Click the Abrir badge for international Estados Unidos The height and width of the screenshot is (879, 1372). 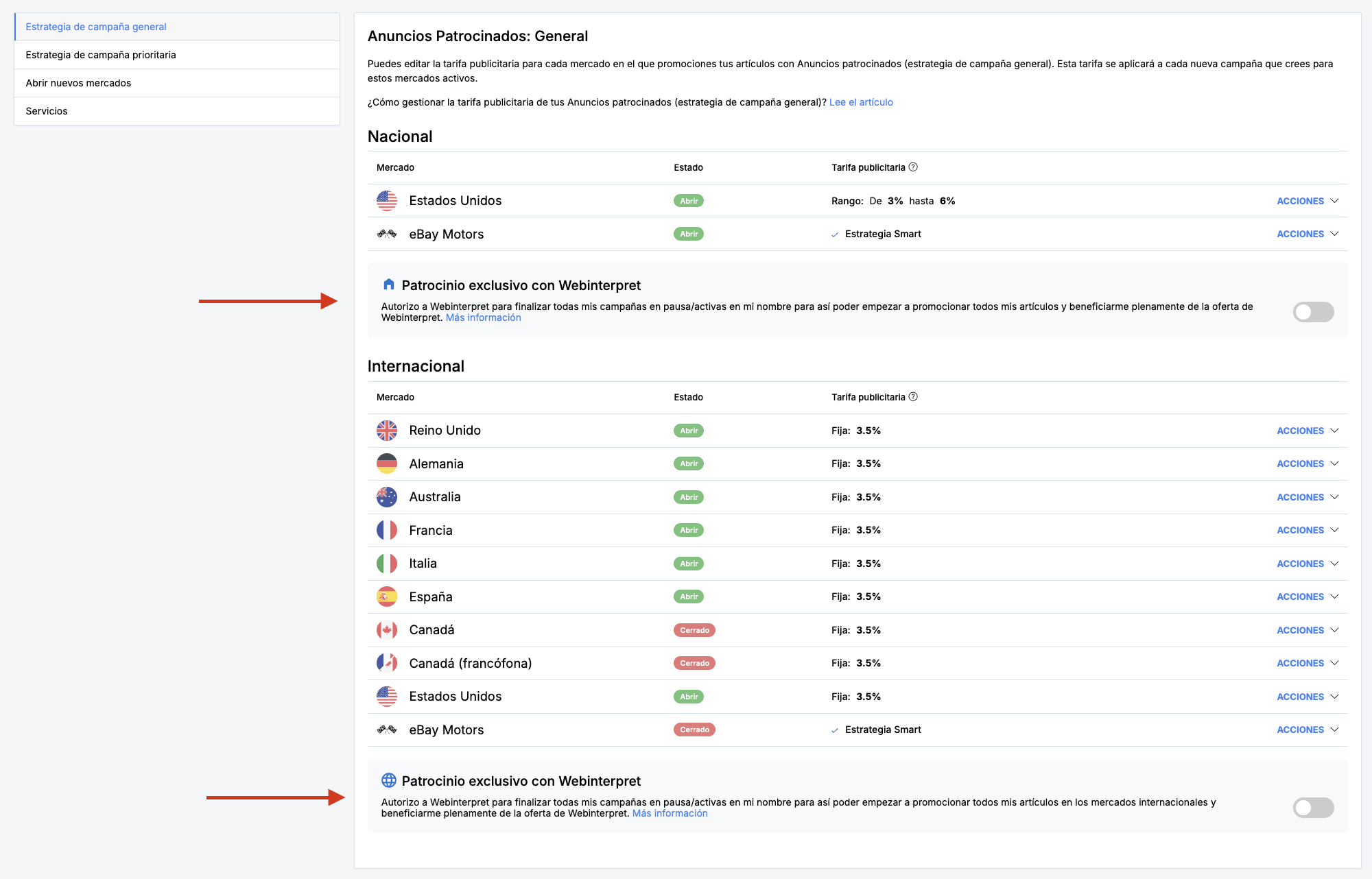pos(689,697)
